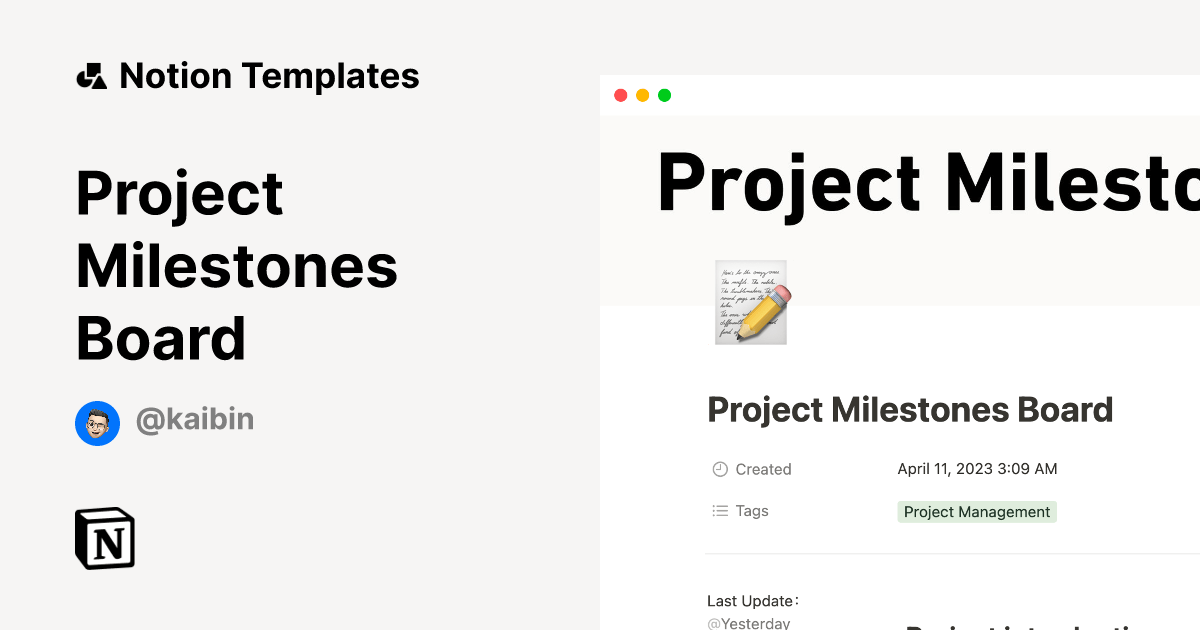Select the "Created" property row label

tap(764, 468)
